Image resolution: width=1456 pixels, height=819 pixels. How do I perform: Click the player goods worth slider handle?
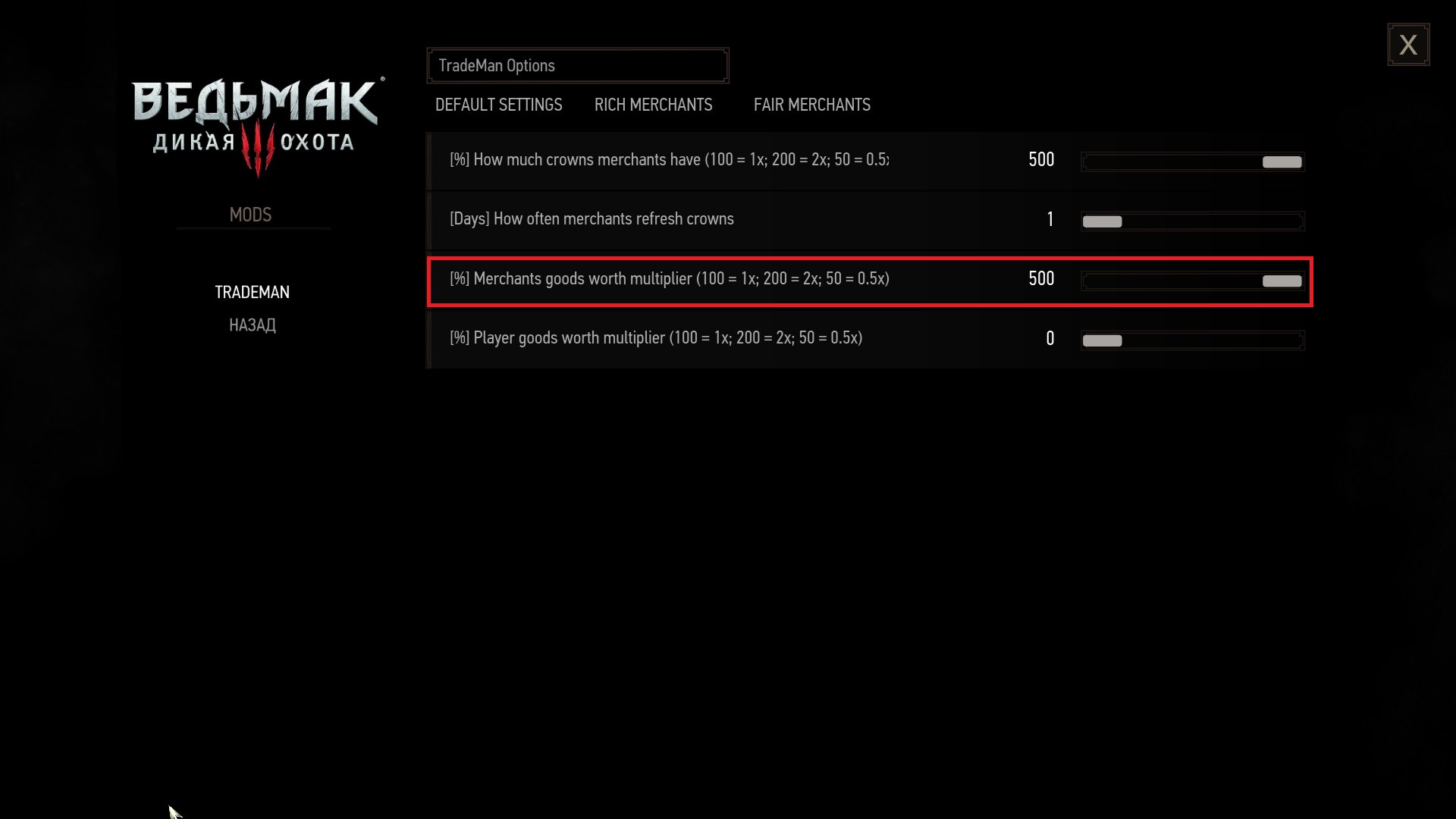pos(1102,340)
